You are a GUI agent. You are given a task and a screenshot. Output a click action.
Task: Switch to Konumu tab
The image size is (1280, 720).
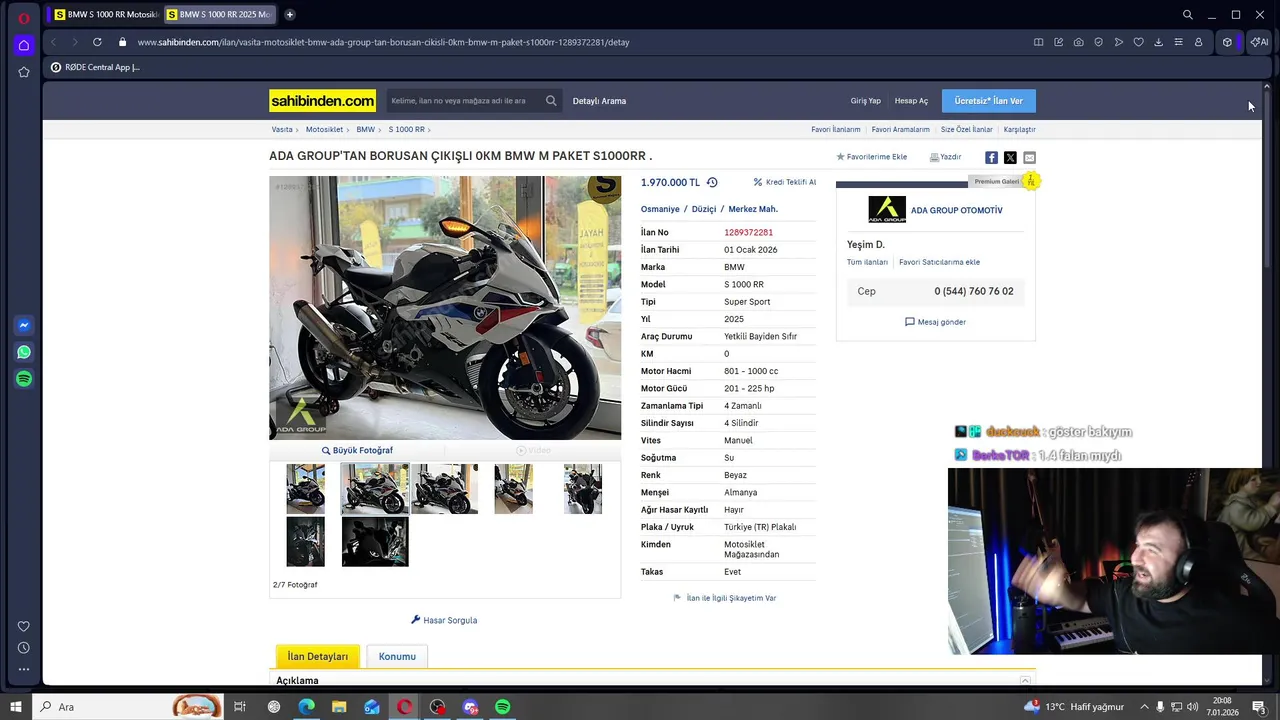(397, 656)
